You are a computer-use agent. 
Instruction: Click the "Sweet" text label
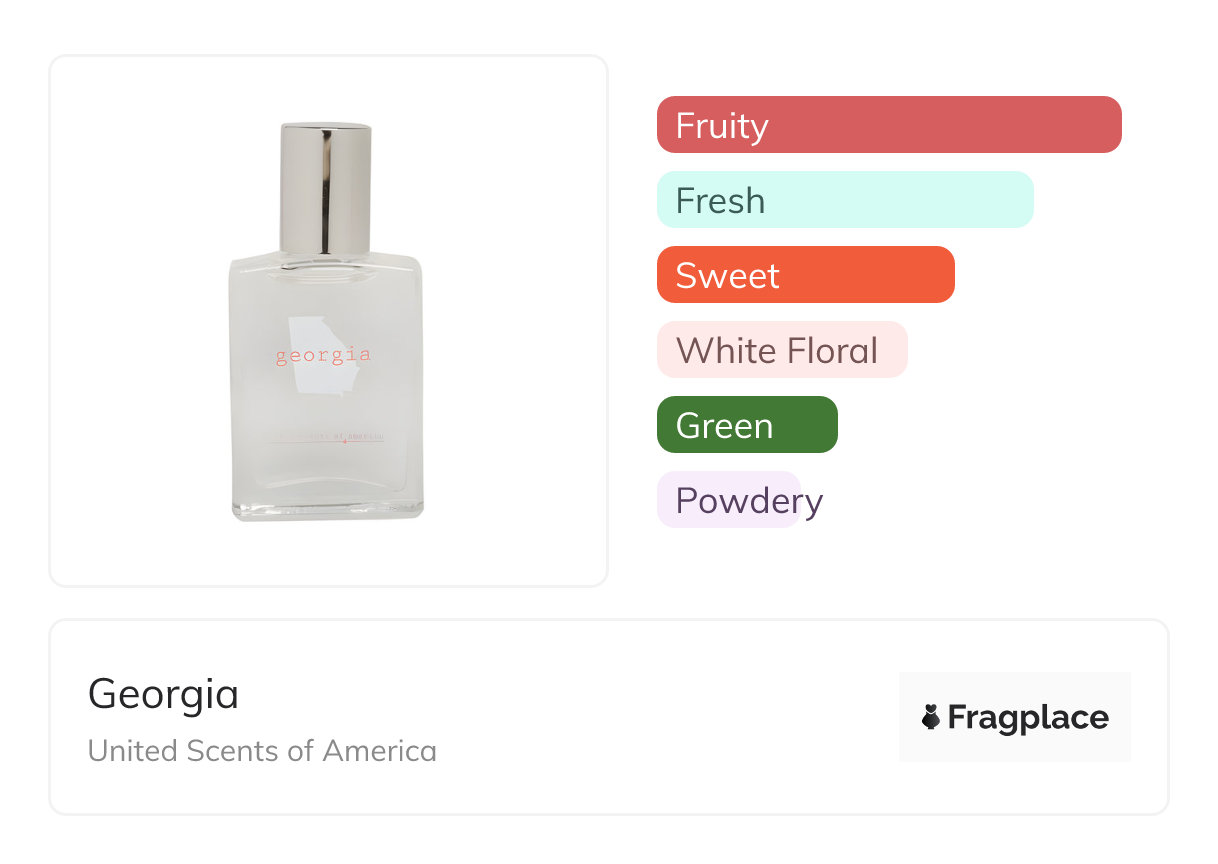point(727,276)
